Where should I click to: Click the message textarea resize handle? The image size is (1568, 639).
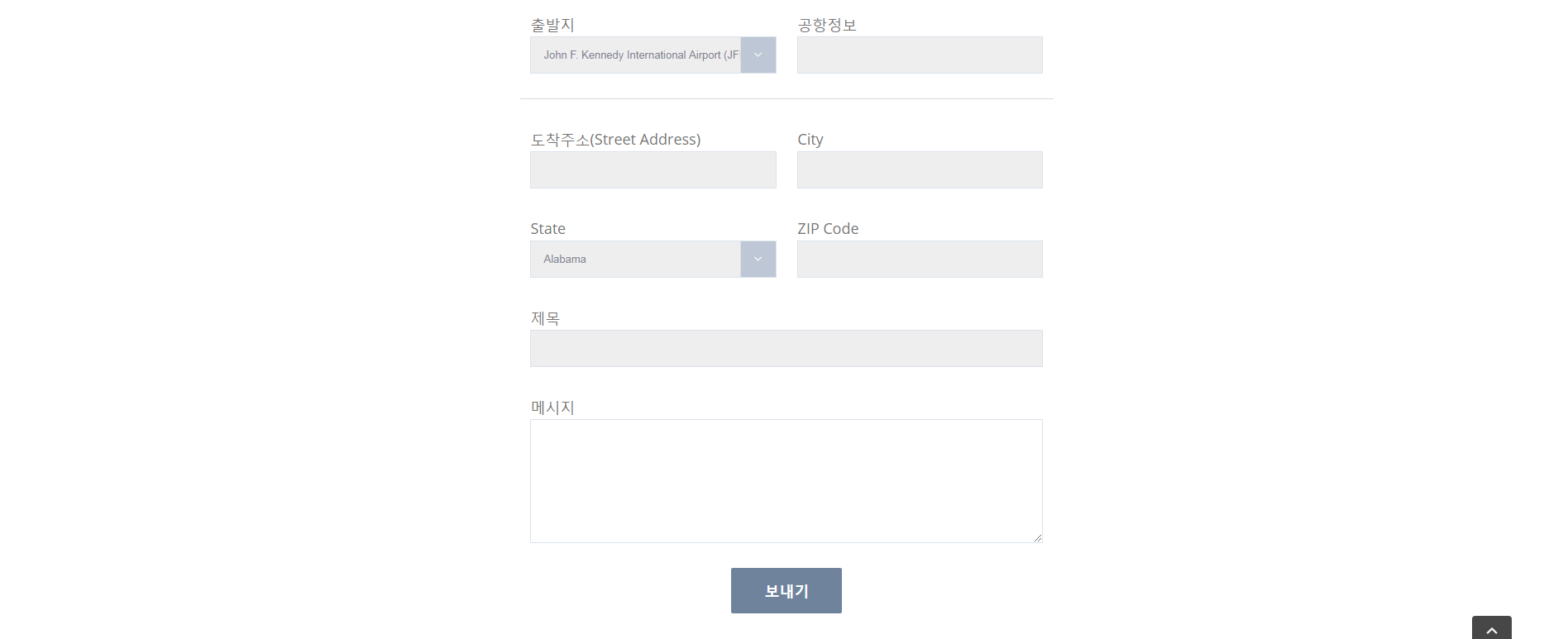click(1037, 537)
